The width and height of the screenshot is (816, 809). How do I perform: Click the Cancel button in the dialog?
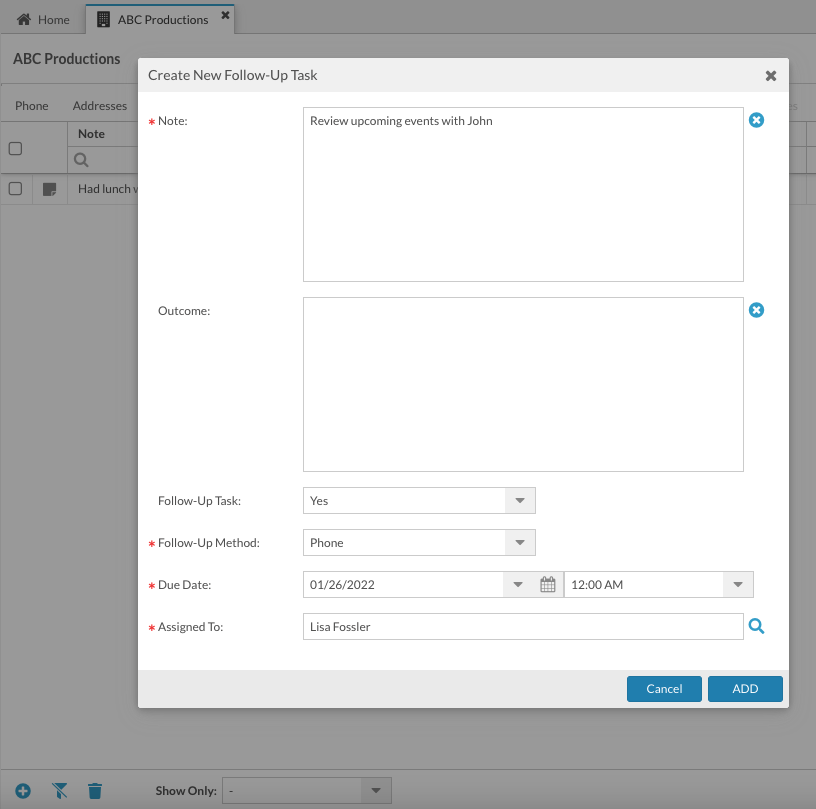coord(664,688)
